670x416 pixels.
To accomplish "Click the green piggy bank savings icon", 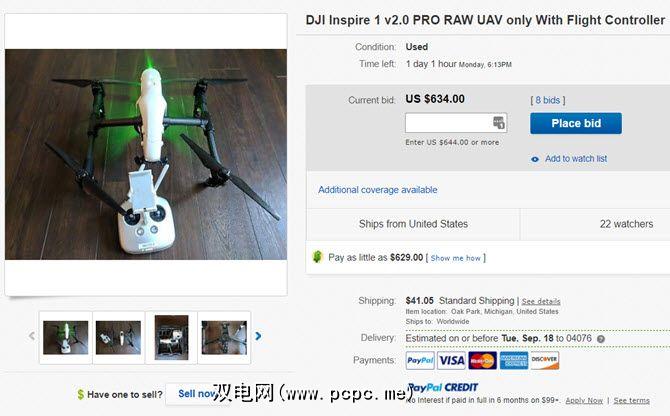I will point(317,257).
